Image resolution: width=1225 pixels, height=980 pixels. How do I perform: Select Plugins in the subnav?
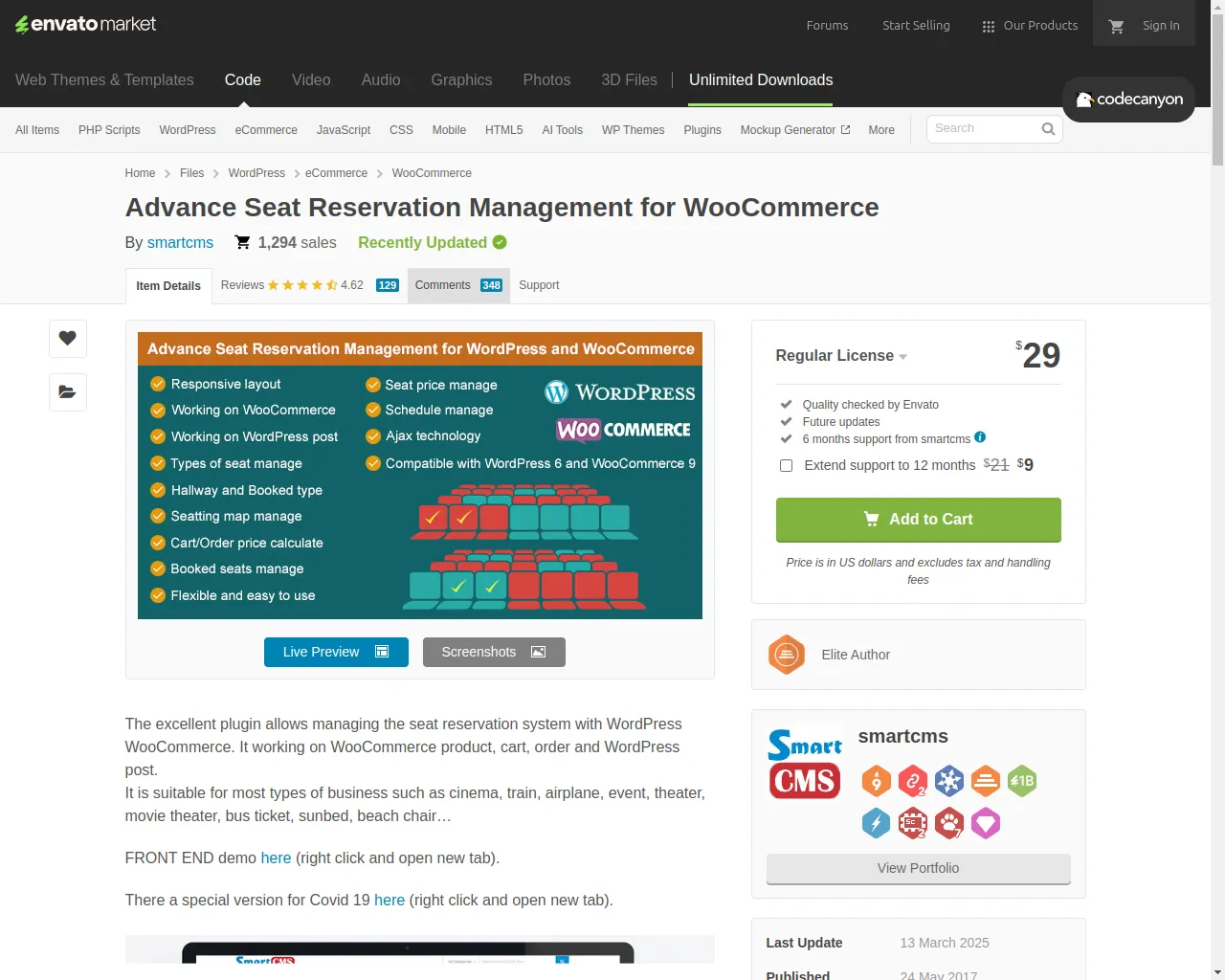coord(702,130)
